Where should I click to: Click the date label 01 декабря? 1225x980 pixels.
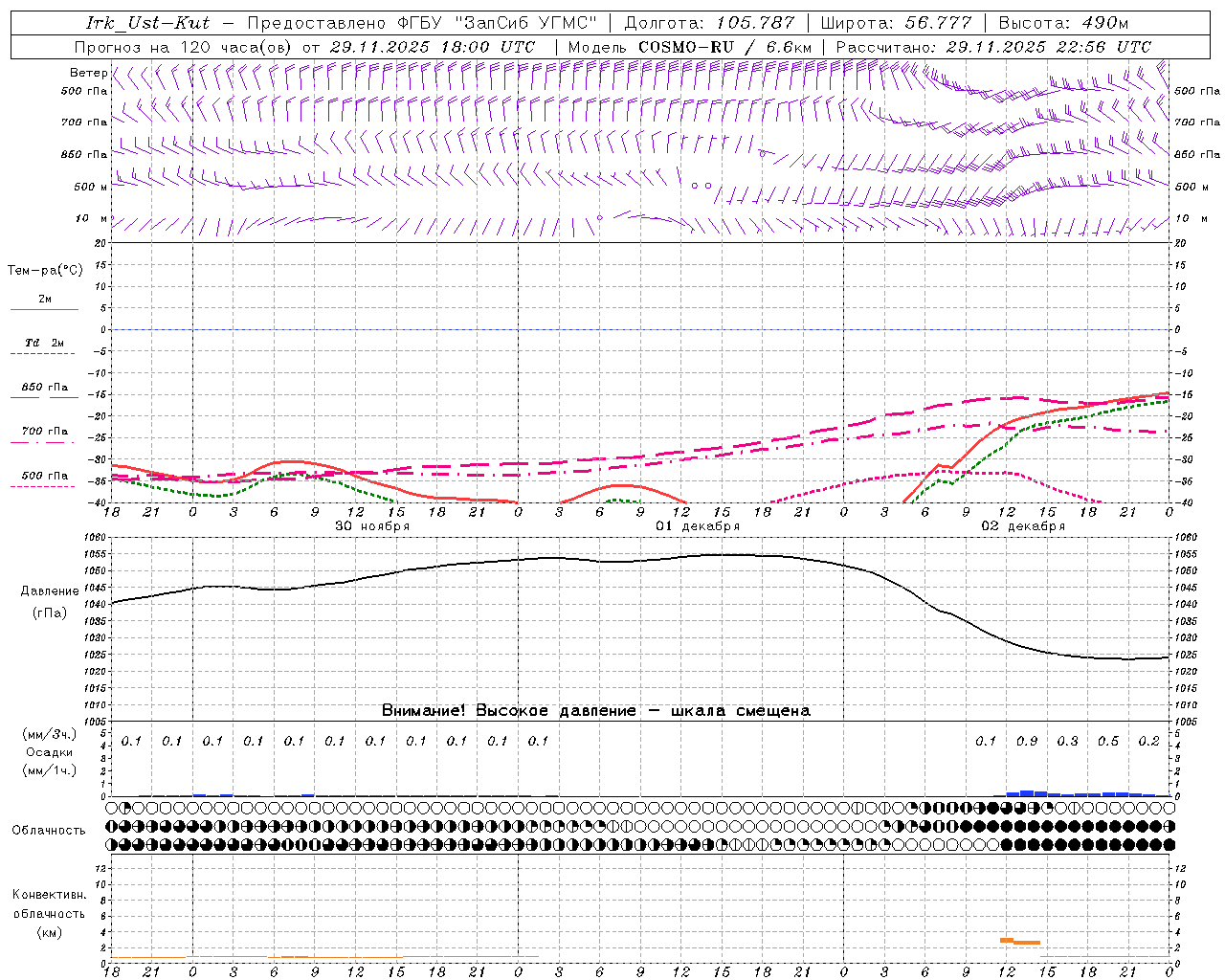[698, 525]
